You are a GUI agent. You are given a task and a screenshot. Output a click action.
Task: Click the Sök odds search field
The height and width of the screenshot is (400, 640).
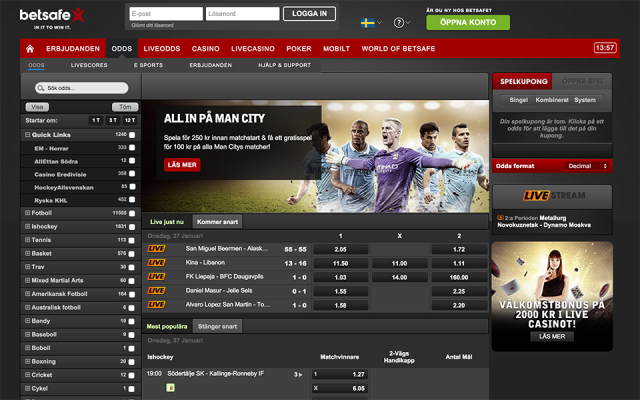click(82, 88)
